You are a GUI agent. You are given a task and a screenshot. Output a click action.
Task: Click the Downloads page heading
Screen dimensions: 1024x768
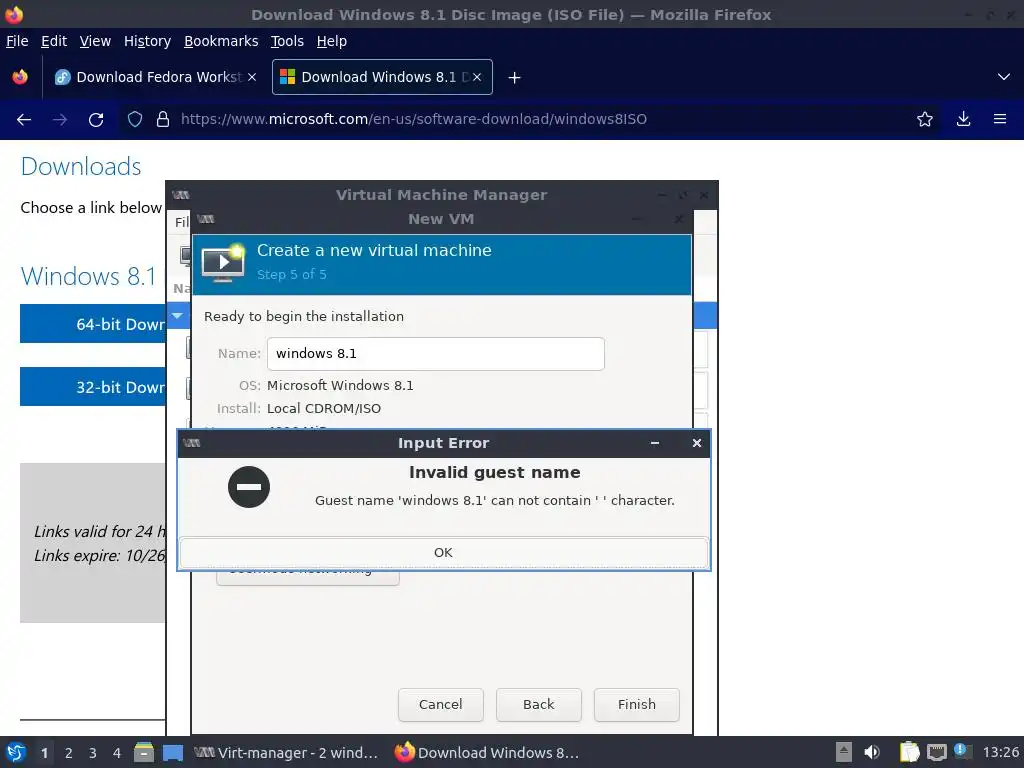pyautogui.click(x=81, y=167)
